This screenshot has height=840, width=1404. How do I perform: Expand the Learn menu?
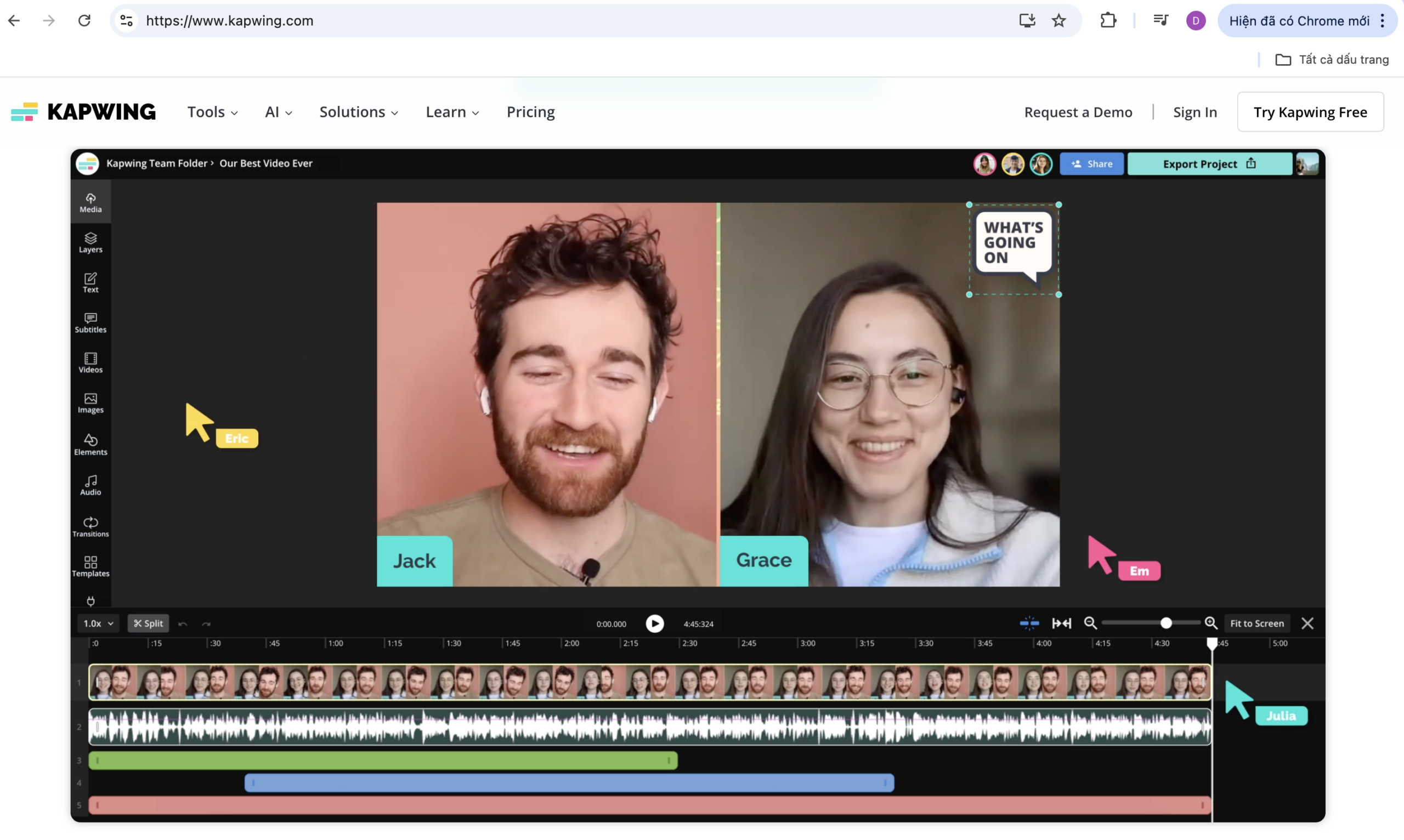pos(452,112)
